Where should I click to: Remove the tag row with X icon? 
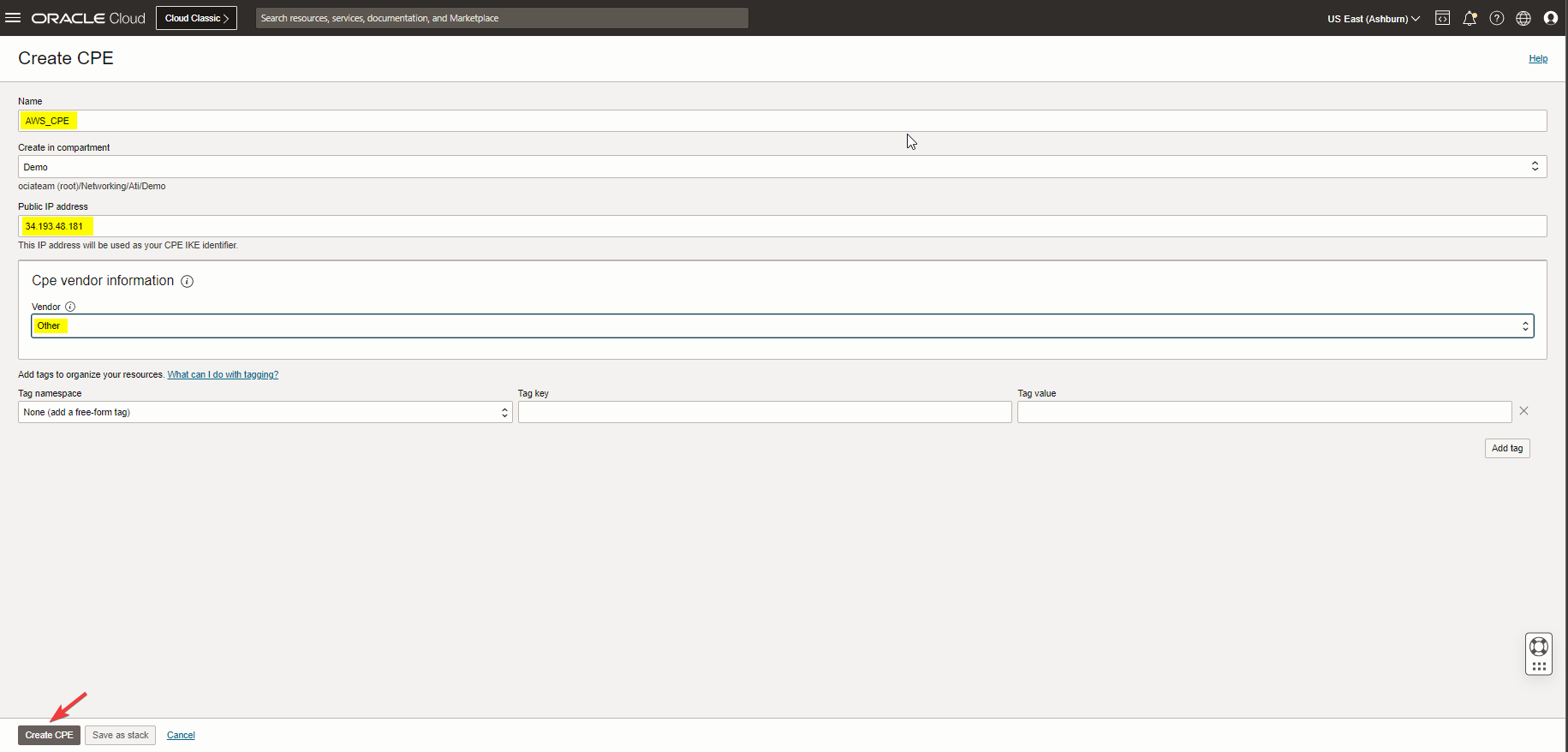1523,411
